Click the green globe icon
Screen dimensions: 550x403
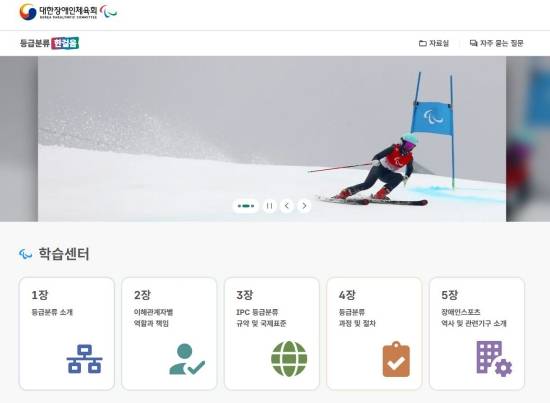tap(289, 359)
